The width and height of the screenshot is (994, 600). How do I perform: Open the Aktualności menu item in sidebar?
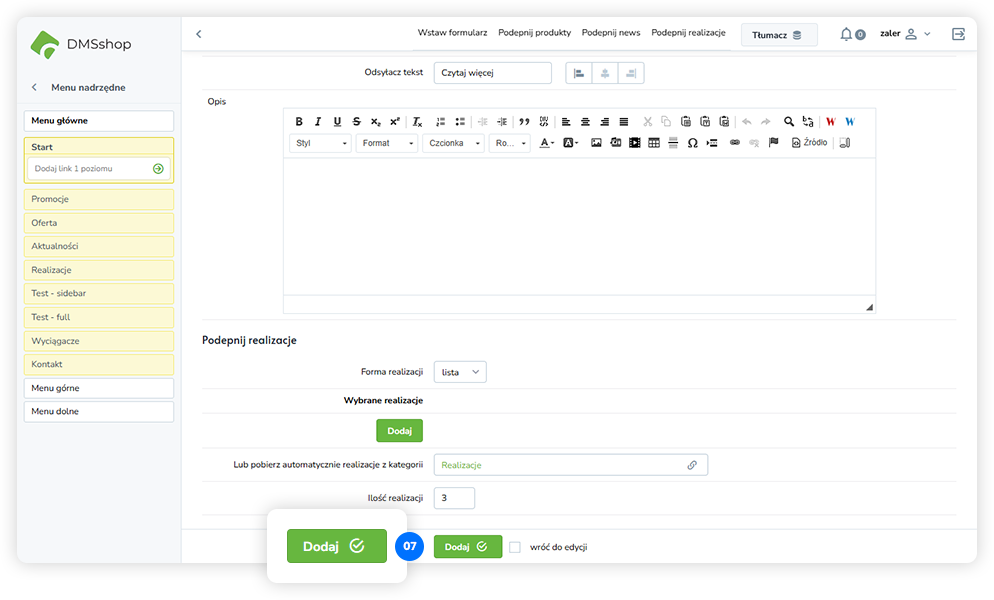(98, 246)
